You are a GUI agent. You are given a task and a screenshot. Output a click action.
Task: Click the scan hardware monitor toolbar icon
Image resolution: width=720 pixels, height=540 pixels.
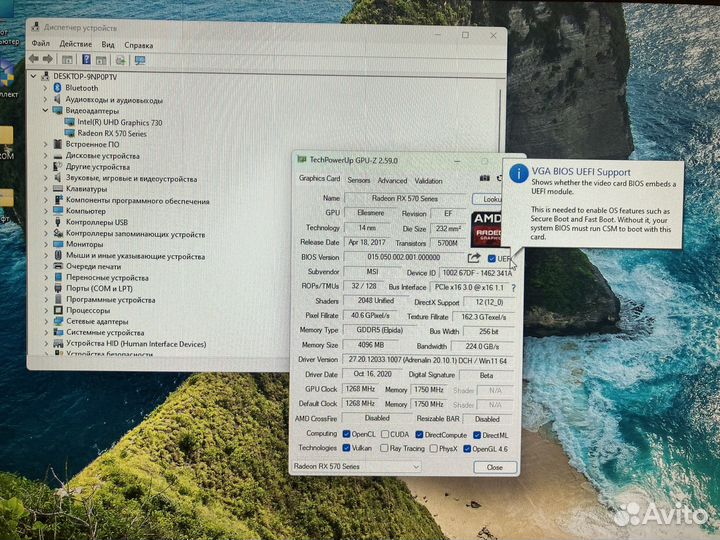[140, 60]
